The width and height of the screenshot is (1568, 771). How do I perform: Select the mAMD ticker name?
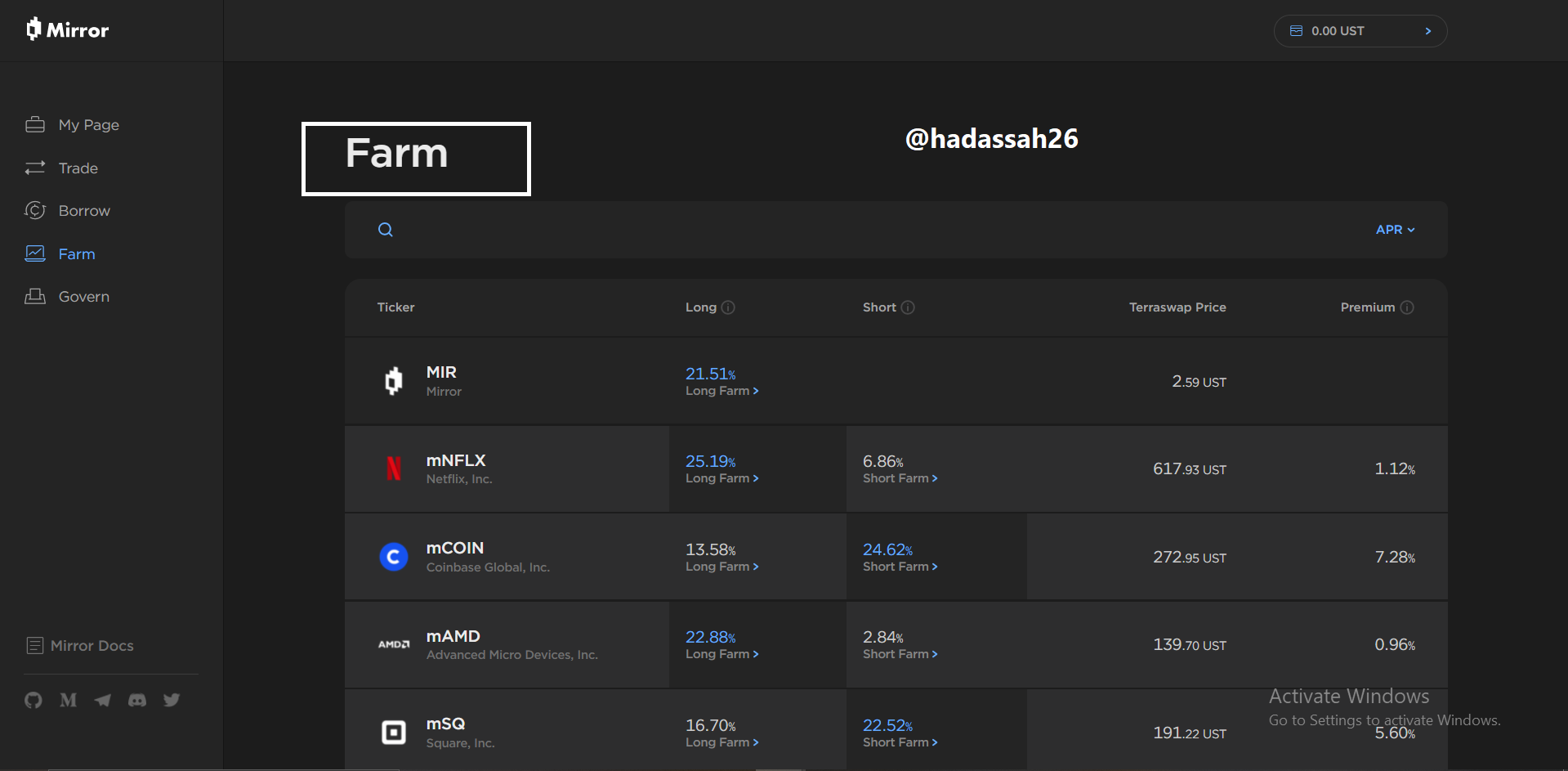pos(453,636)
